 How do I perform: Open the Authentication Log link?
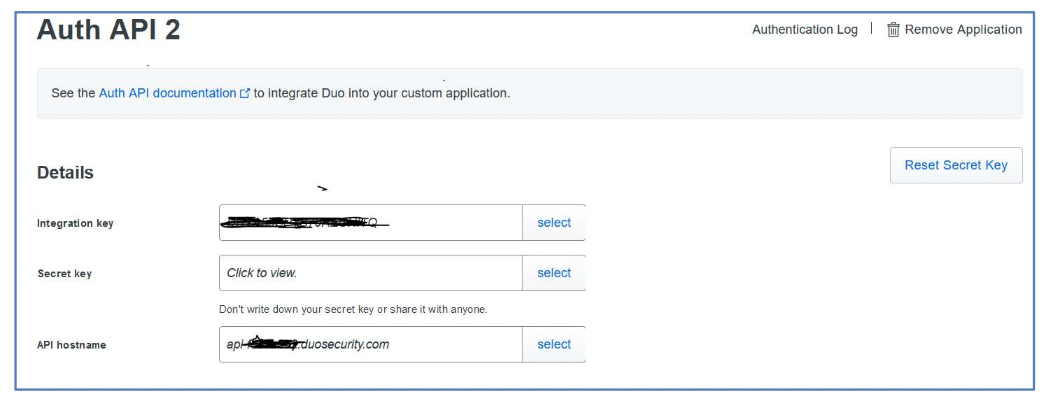(x=804, y=30)
